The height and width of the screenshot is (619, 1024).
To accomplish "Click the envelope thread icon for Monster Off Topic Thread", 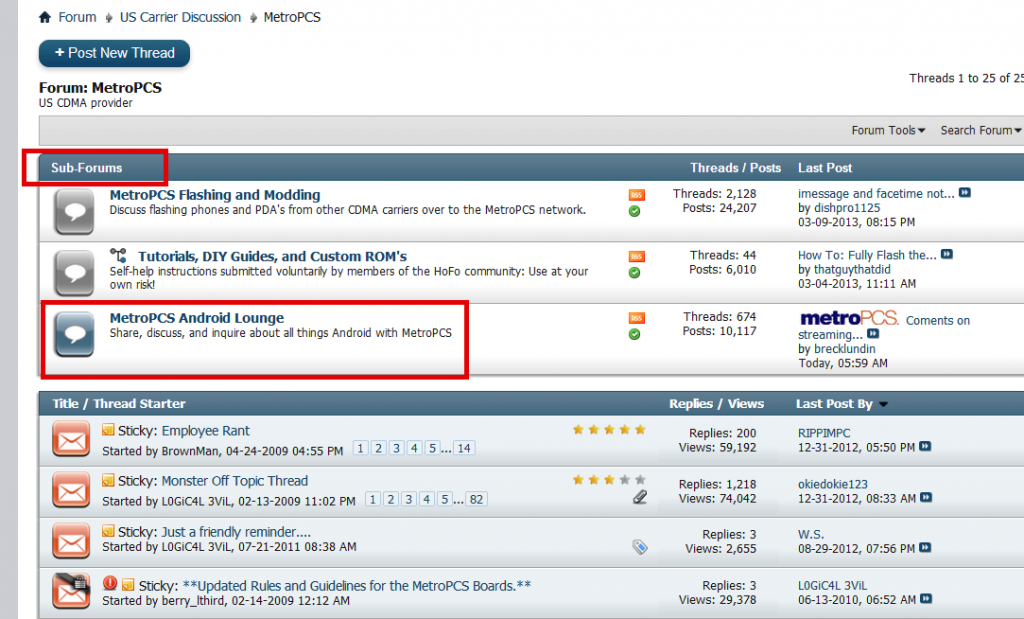I will point(71,490).
